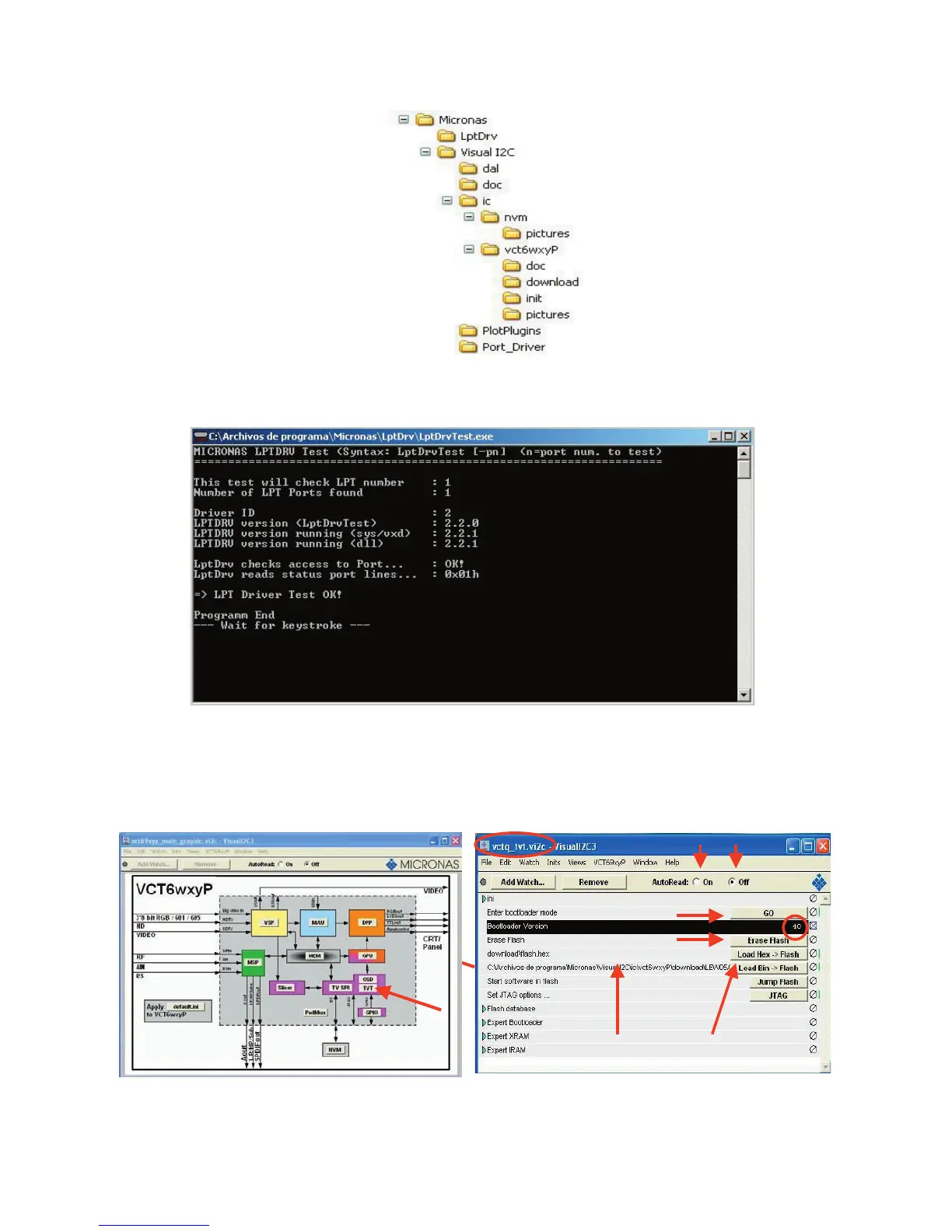Set AutoRead to Off in vctq_tvt window
952x1232 pixels.
tap(732, 882)
